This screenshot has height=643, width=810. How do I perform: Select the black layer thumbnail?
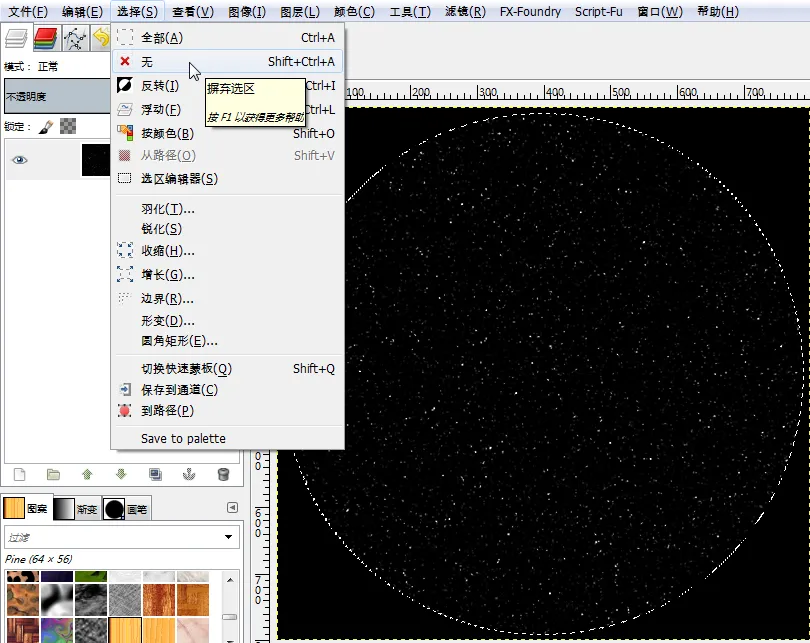point(96,160)
